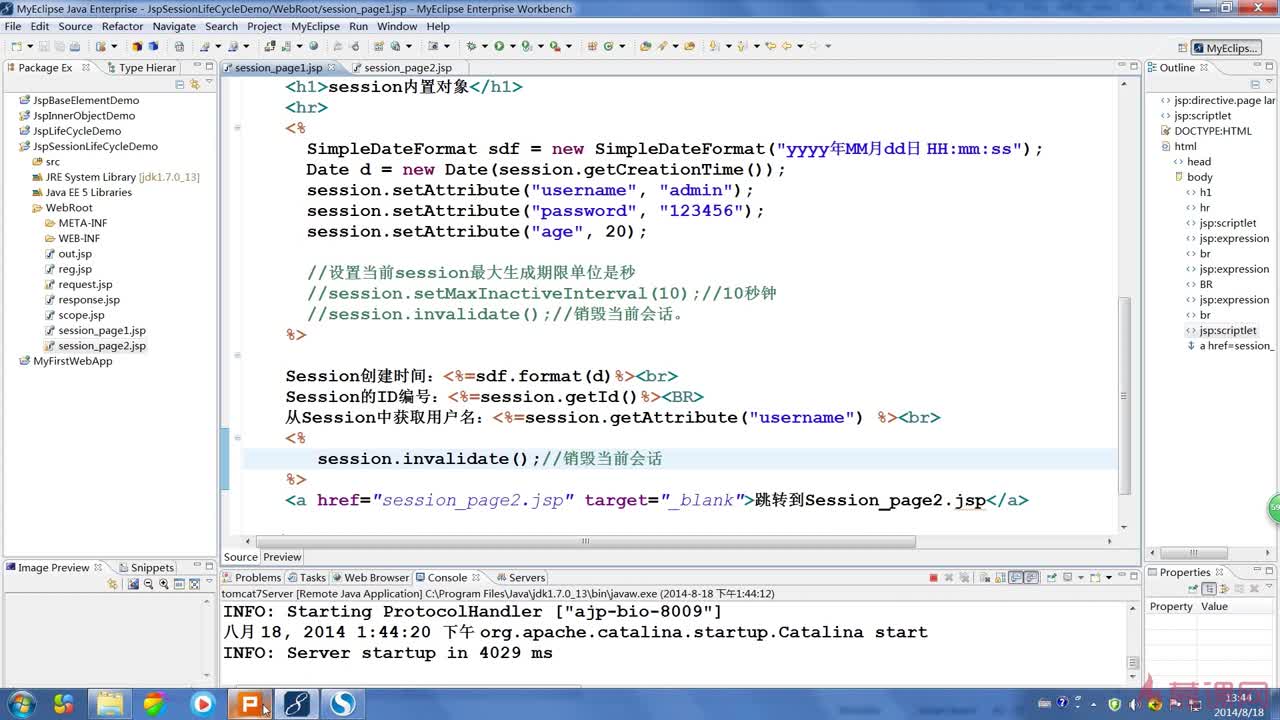The width and height of the screenshot is (1280, 720).
Task: Click the Open Perspective icon beside MyEclipse button
Action: point(1181,47)
